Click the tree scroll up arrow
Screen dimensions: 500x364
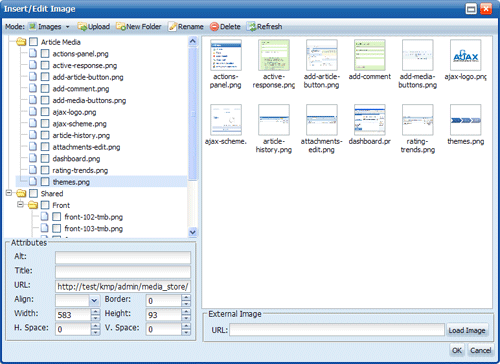pyautogui.click(x=192, y=41)
